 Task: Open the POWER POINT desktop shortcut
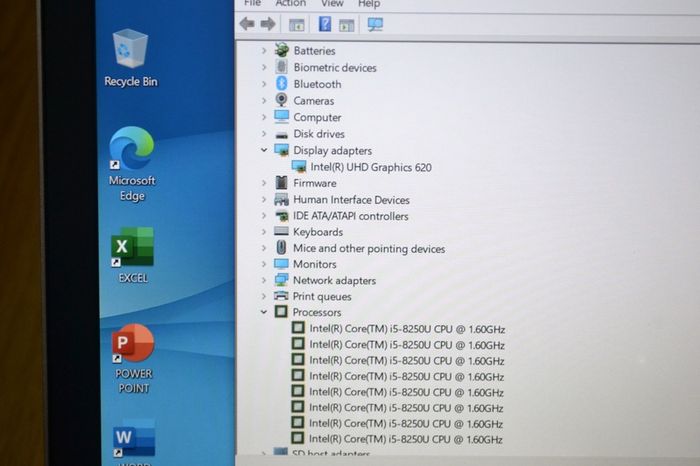click(133, 359)
